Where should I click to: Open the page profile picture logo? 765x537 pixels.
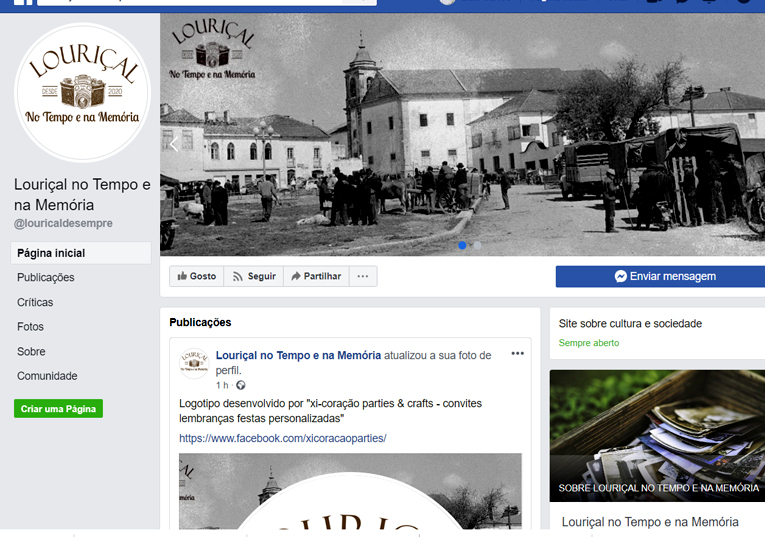82,92
